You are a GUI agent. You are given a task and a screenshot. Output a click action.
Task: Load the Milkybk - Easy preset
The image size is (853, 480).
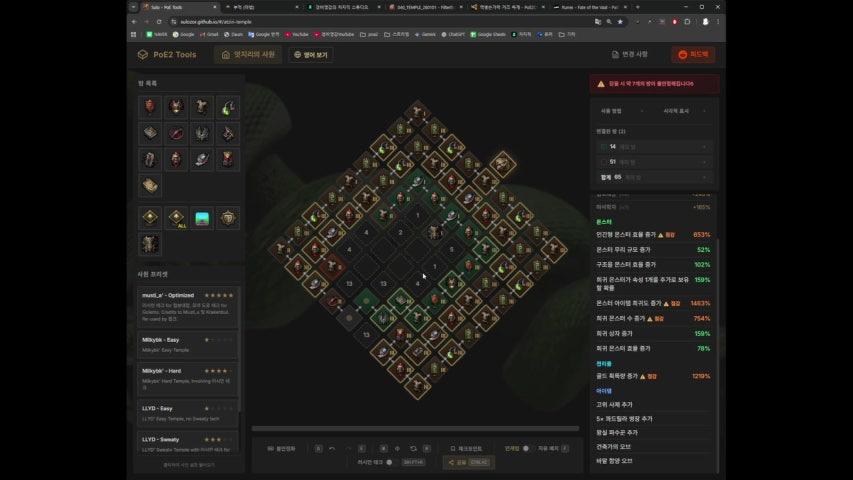pyautogui.click(x=188, y=344)
